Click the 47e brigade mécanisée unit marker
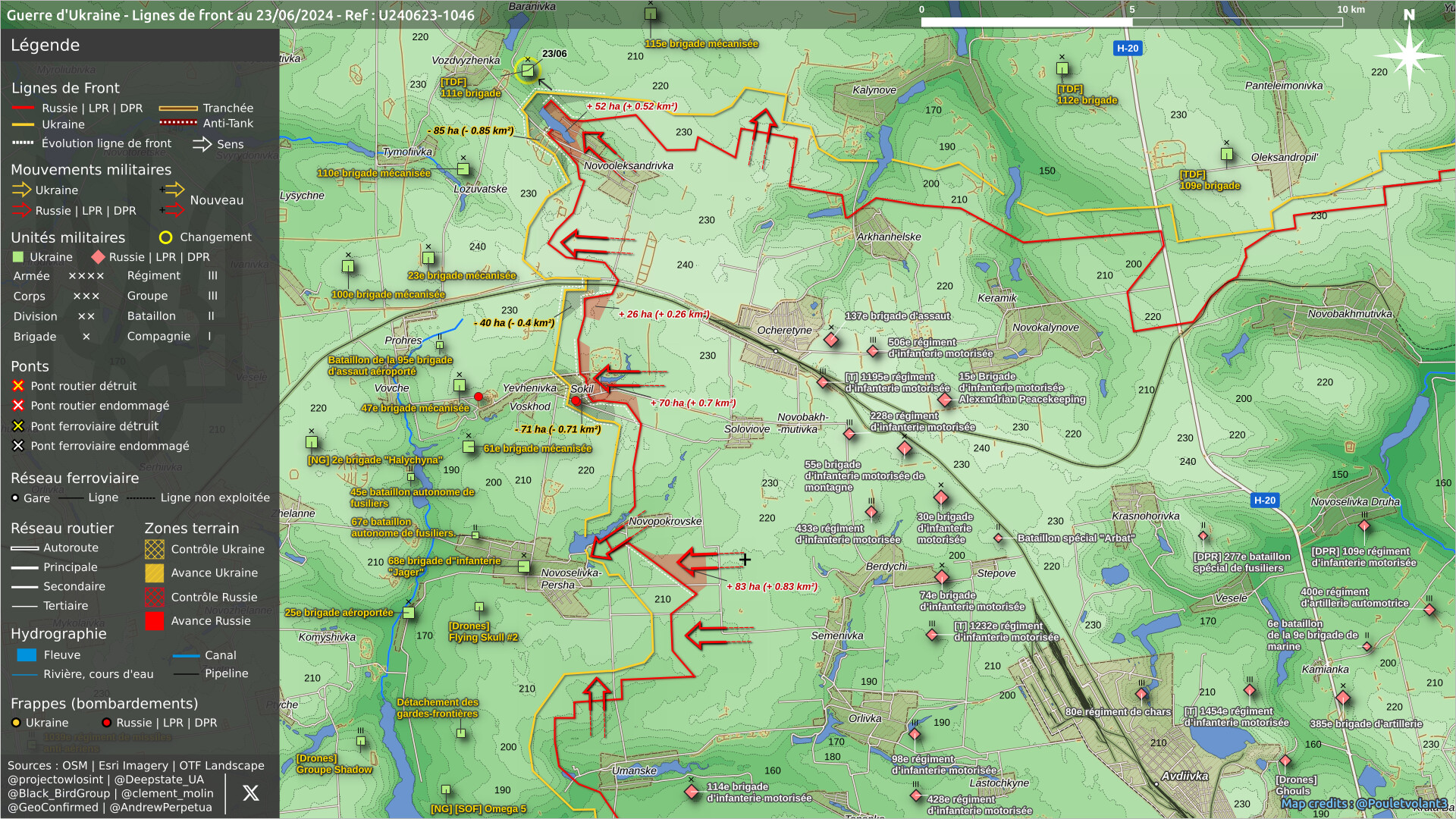 point(460,386)
